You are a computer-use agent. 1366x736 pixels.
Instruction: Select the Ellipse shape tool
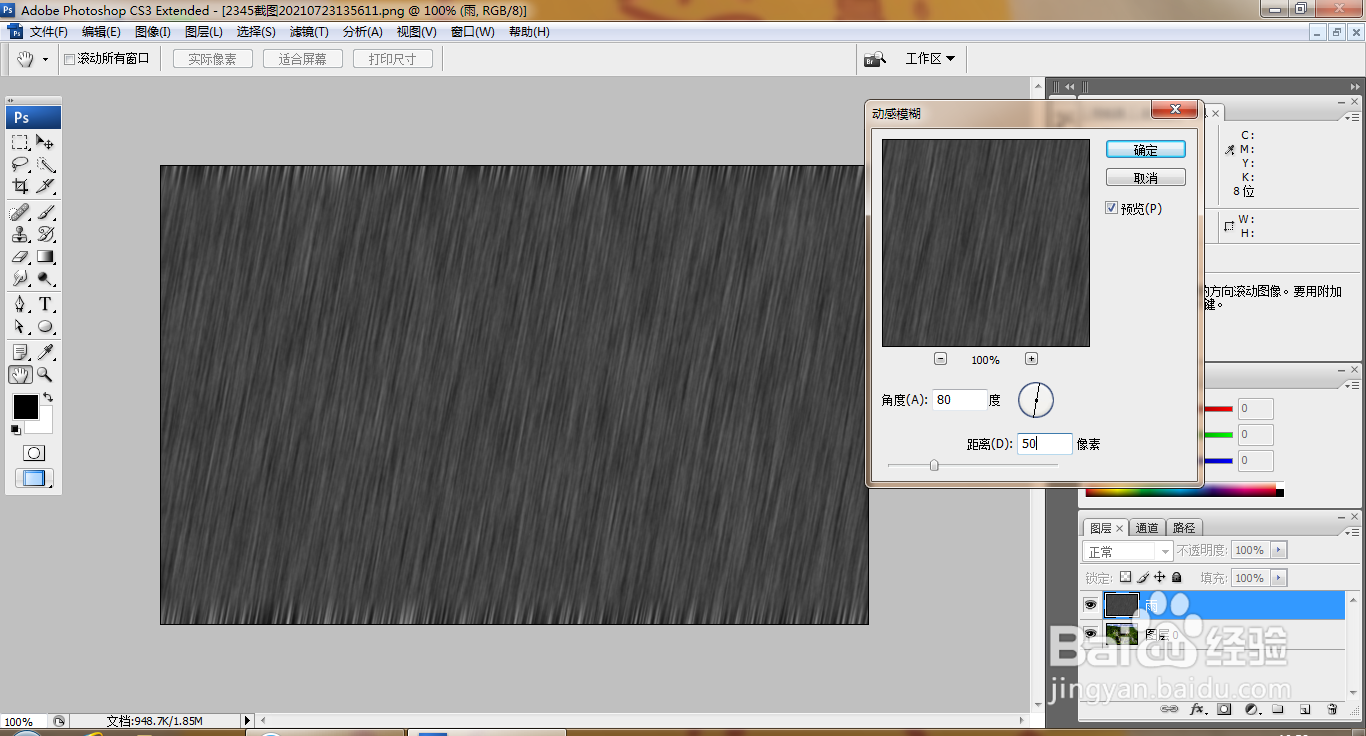(46, 327)
